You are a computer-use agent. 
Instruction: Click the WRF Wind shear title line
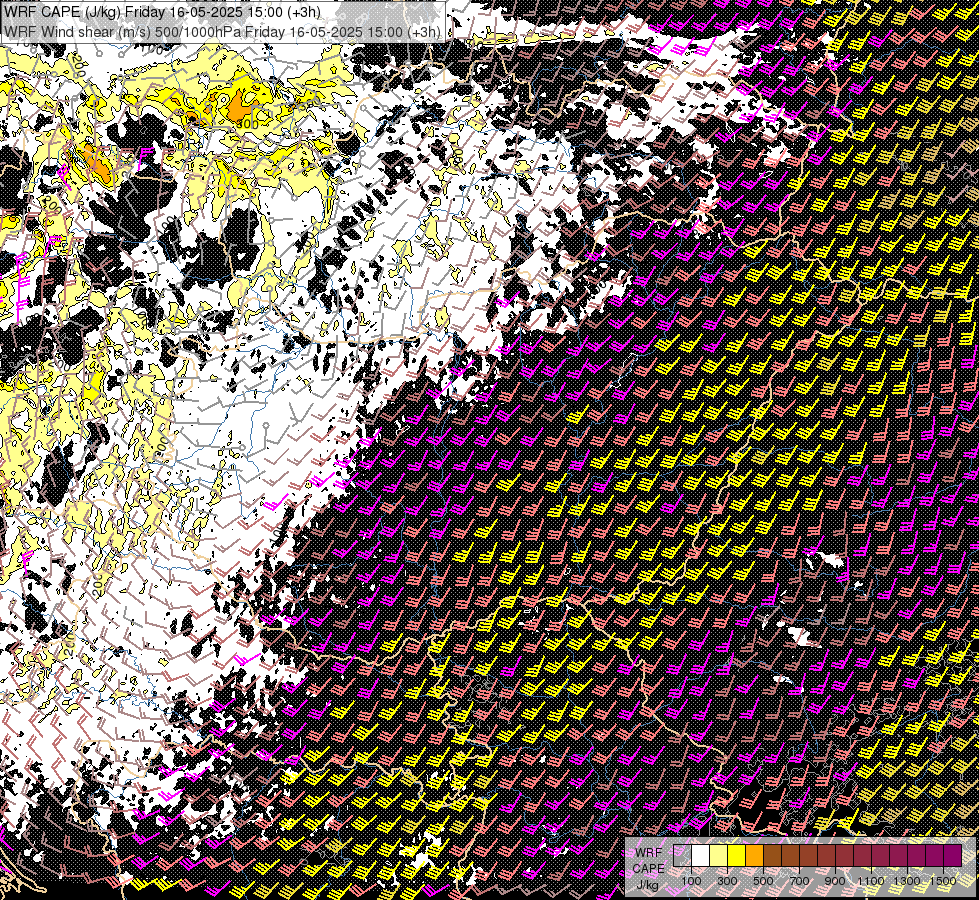point(223,31)
